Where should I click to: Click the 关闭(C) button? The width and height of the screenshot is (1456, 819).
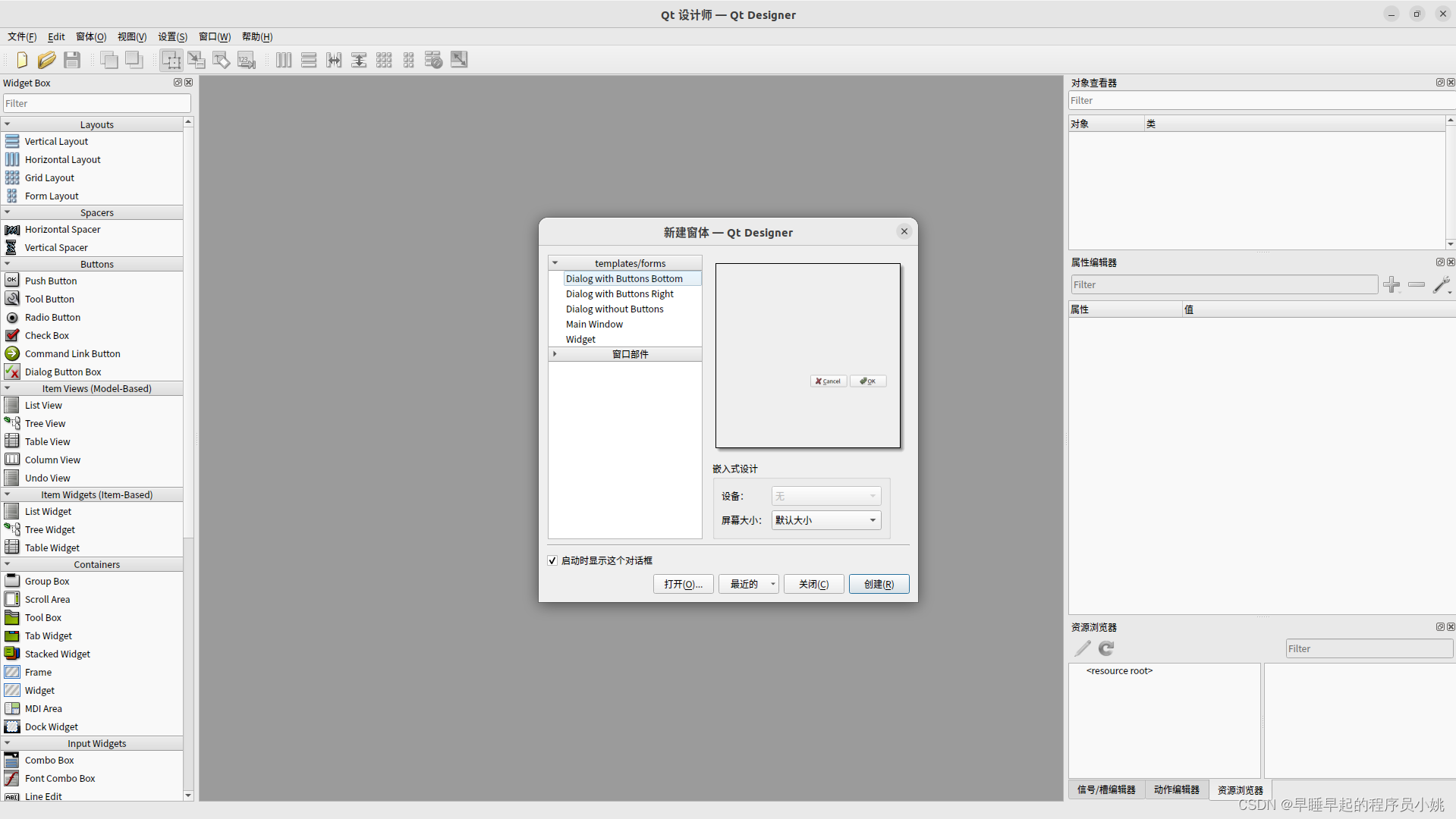tap(813, 584)
